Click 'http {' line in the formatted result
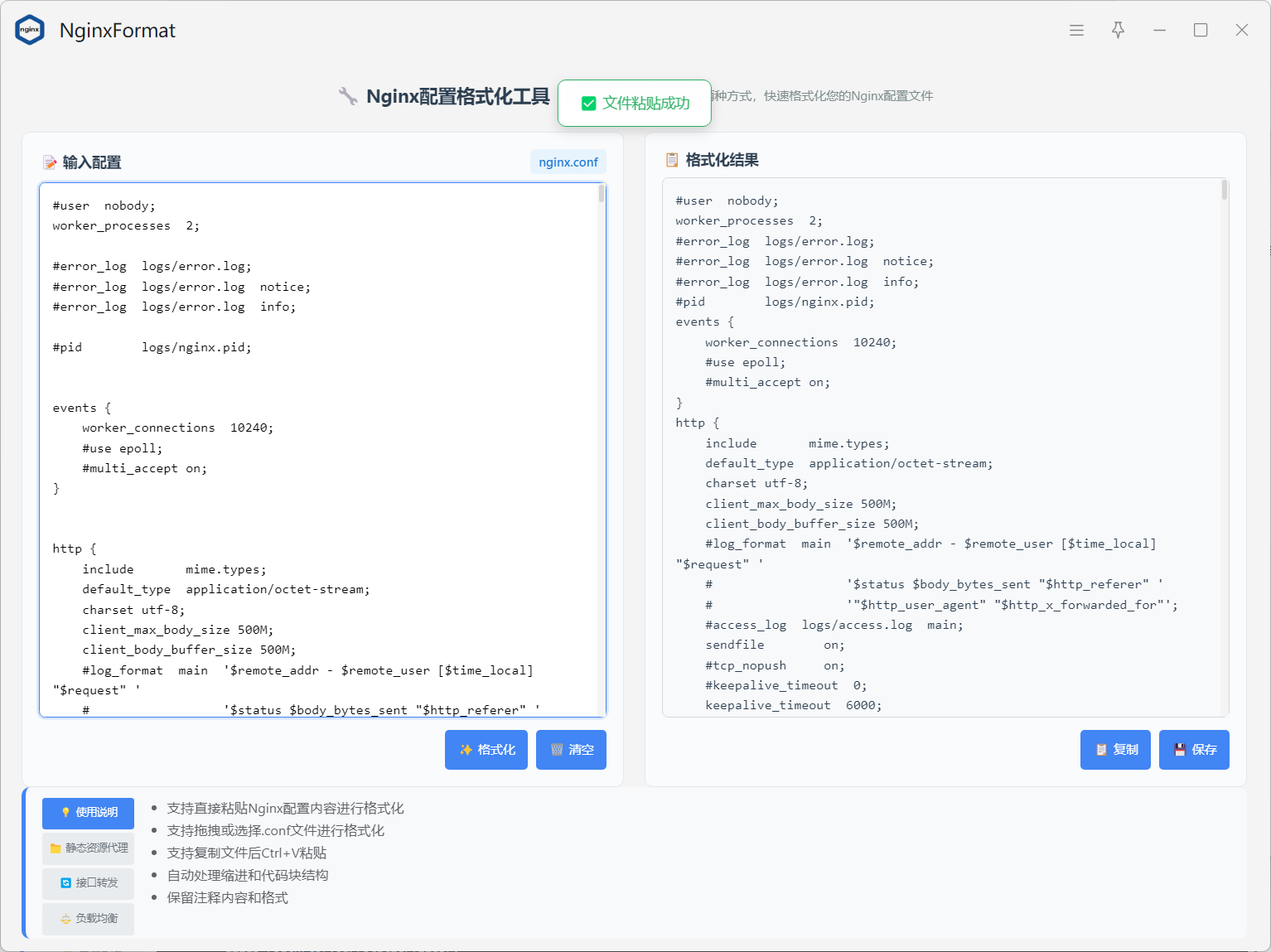This screenshot has width=1271, height=952. 697,423
